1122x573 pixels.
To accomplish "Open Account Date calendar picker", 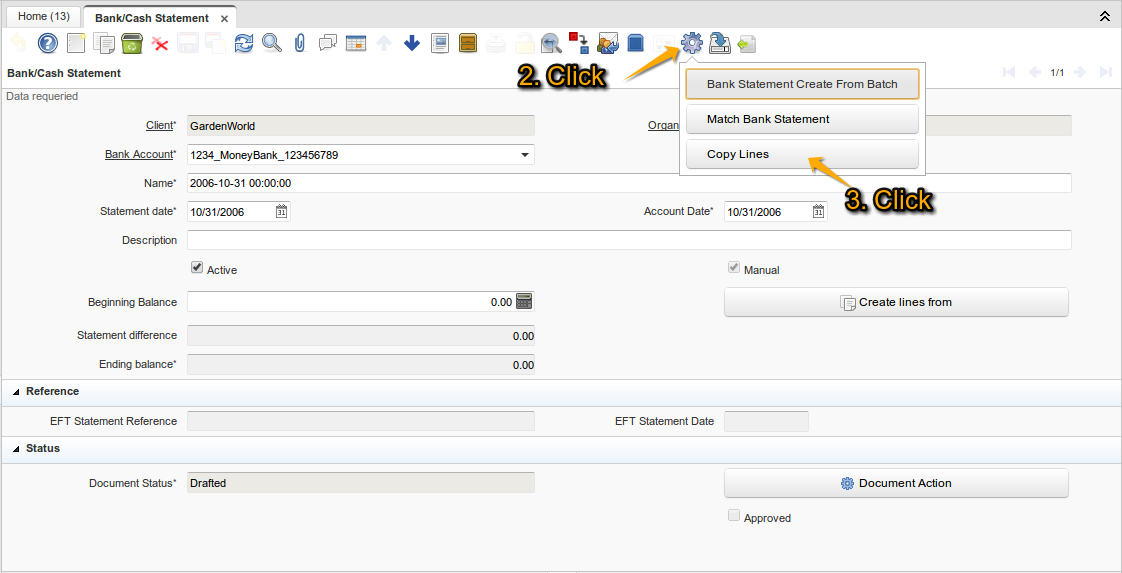I will click(819, 212).
